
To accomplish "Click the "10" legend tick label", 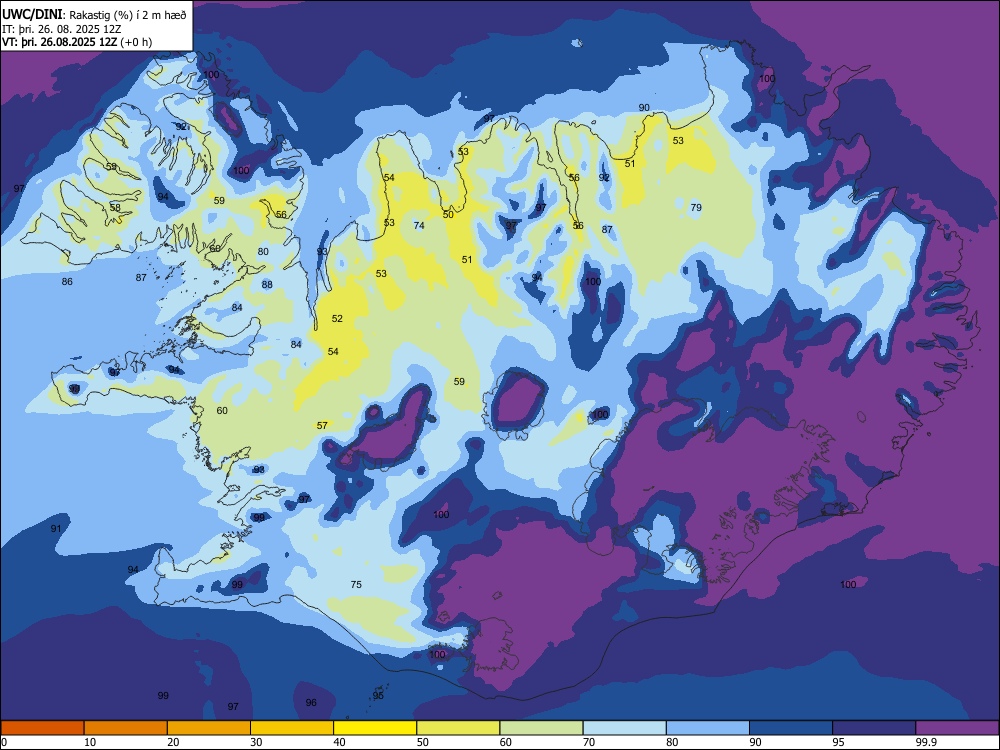I will 90,742.
